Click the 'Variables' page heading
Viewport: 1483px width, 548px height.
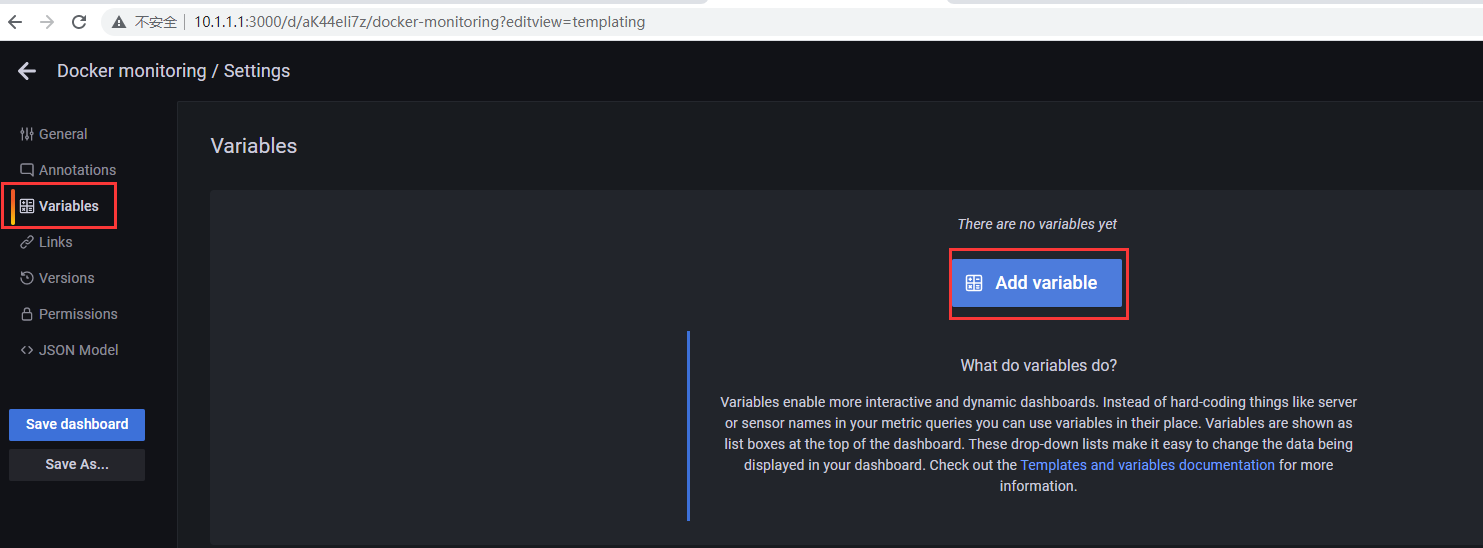pos(254,146)
